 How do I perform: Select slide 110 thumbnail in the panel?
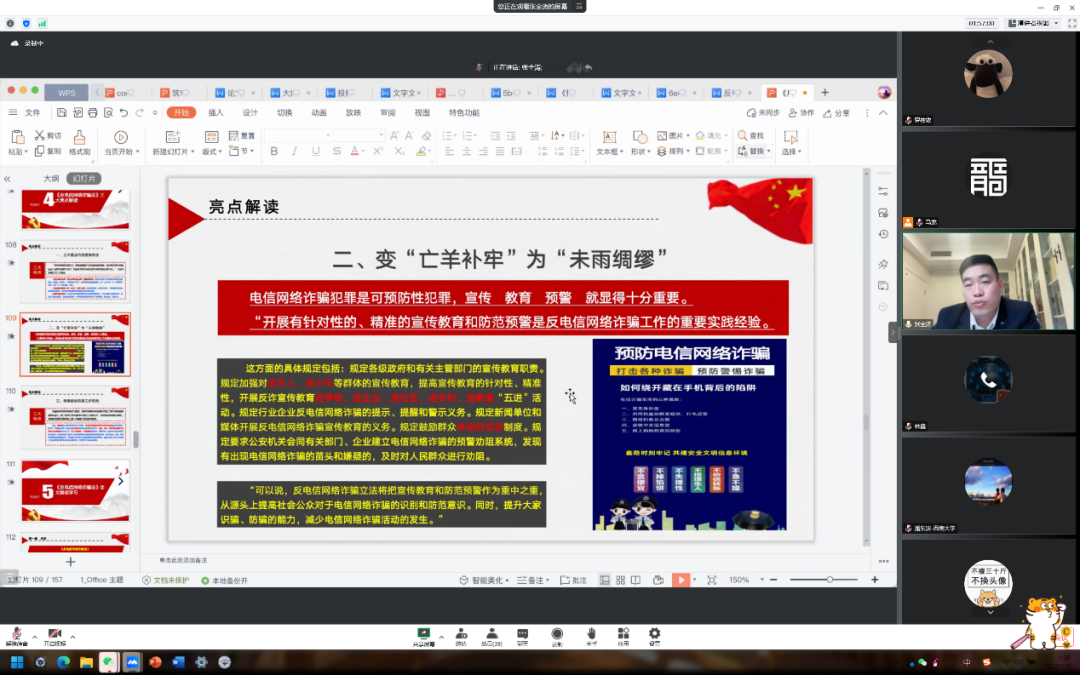click(76, 415)
